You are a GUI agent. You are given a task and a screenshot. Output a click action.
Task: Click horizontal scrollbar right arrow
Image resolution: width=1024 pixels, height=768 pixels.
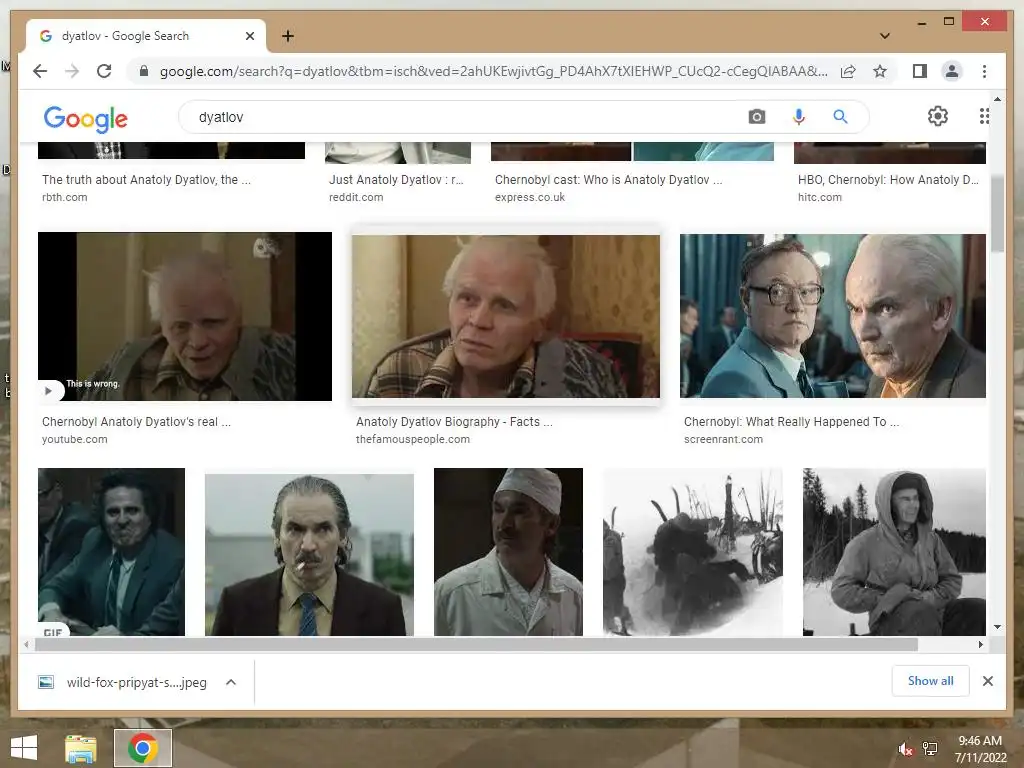click(x=980, y=645)
